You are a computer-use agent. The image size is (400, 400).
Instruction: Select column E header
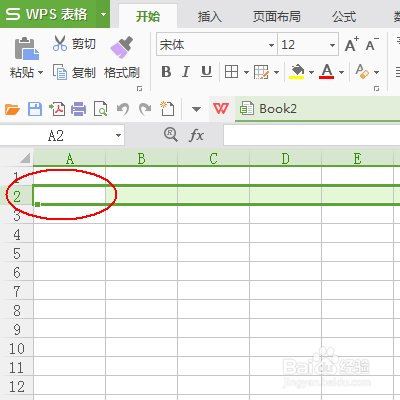pyautogui.click(x=357, y=158)
